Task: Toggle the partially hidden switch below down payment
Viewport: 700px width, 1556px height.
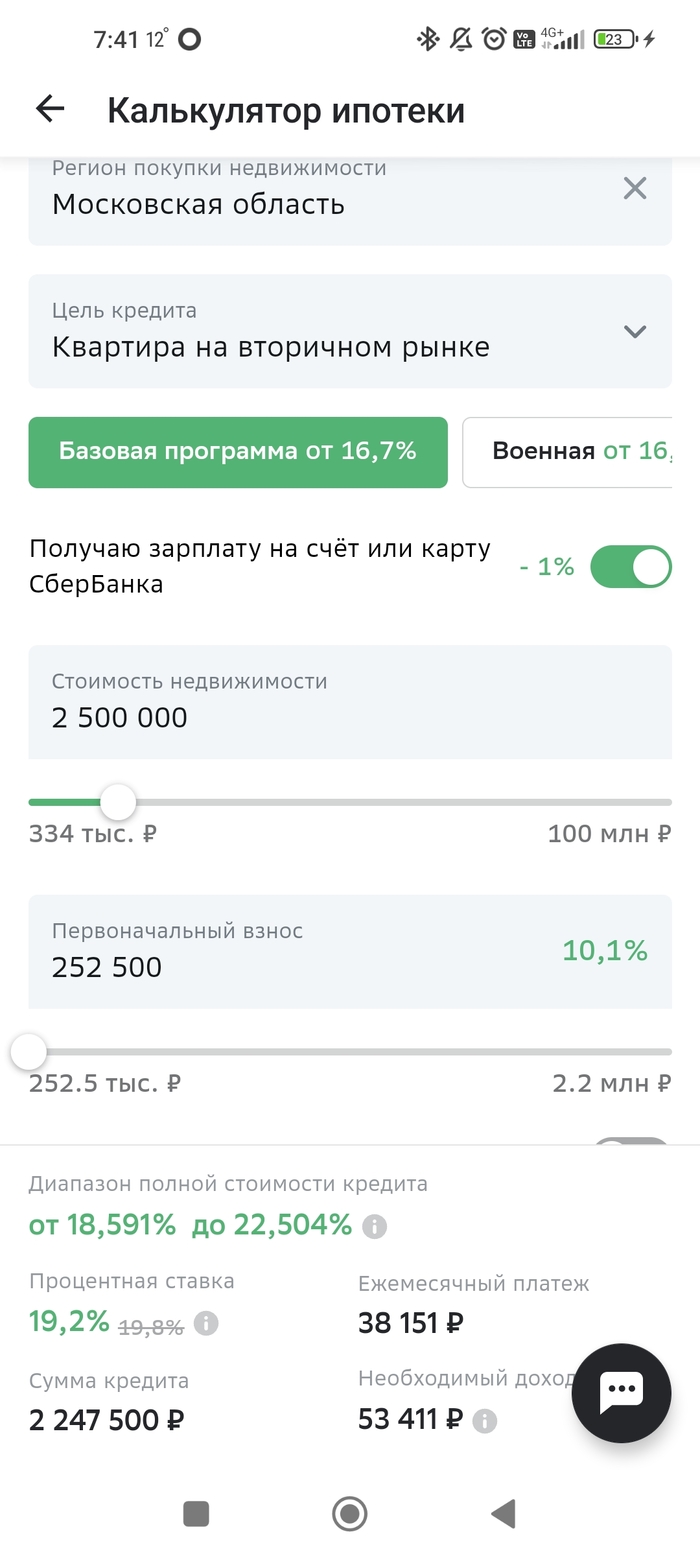Action: click(x=630, y=1142)
